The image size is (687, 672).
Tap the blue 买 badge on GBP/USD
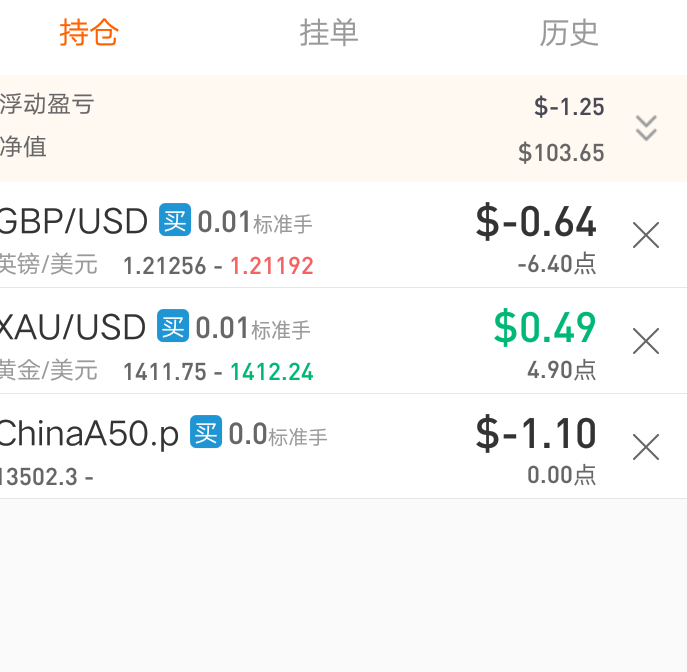[x=175, y=220]
